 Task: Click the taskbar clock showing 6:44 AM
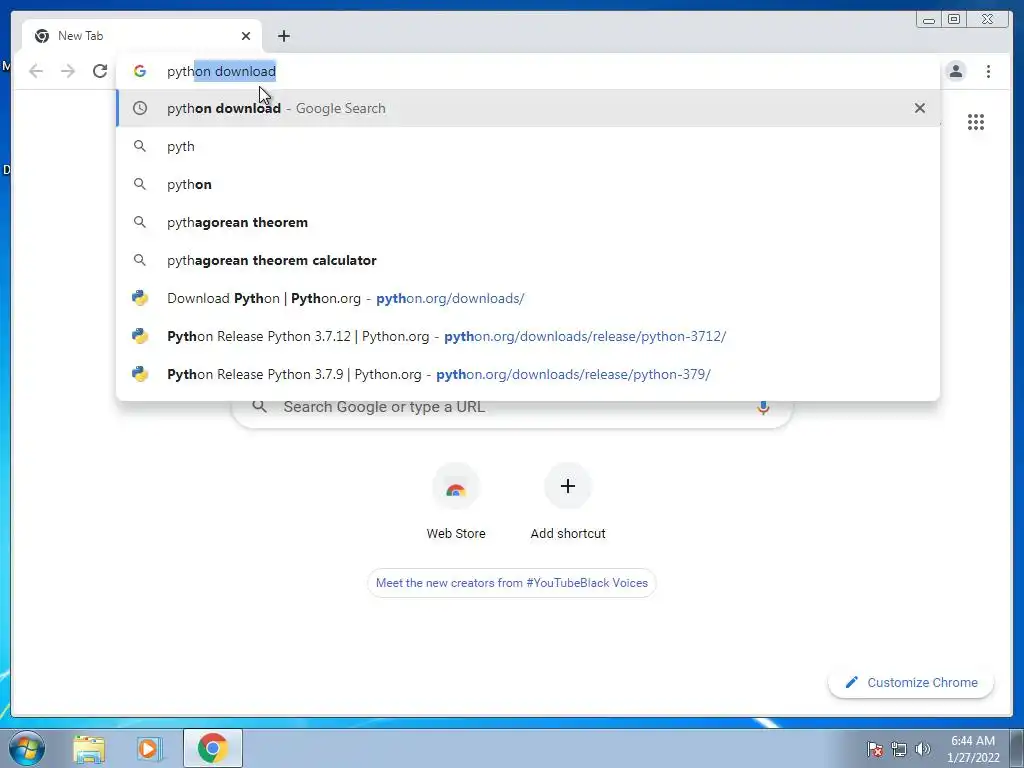[973, 749]
